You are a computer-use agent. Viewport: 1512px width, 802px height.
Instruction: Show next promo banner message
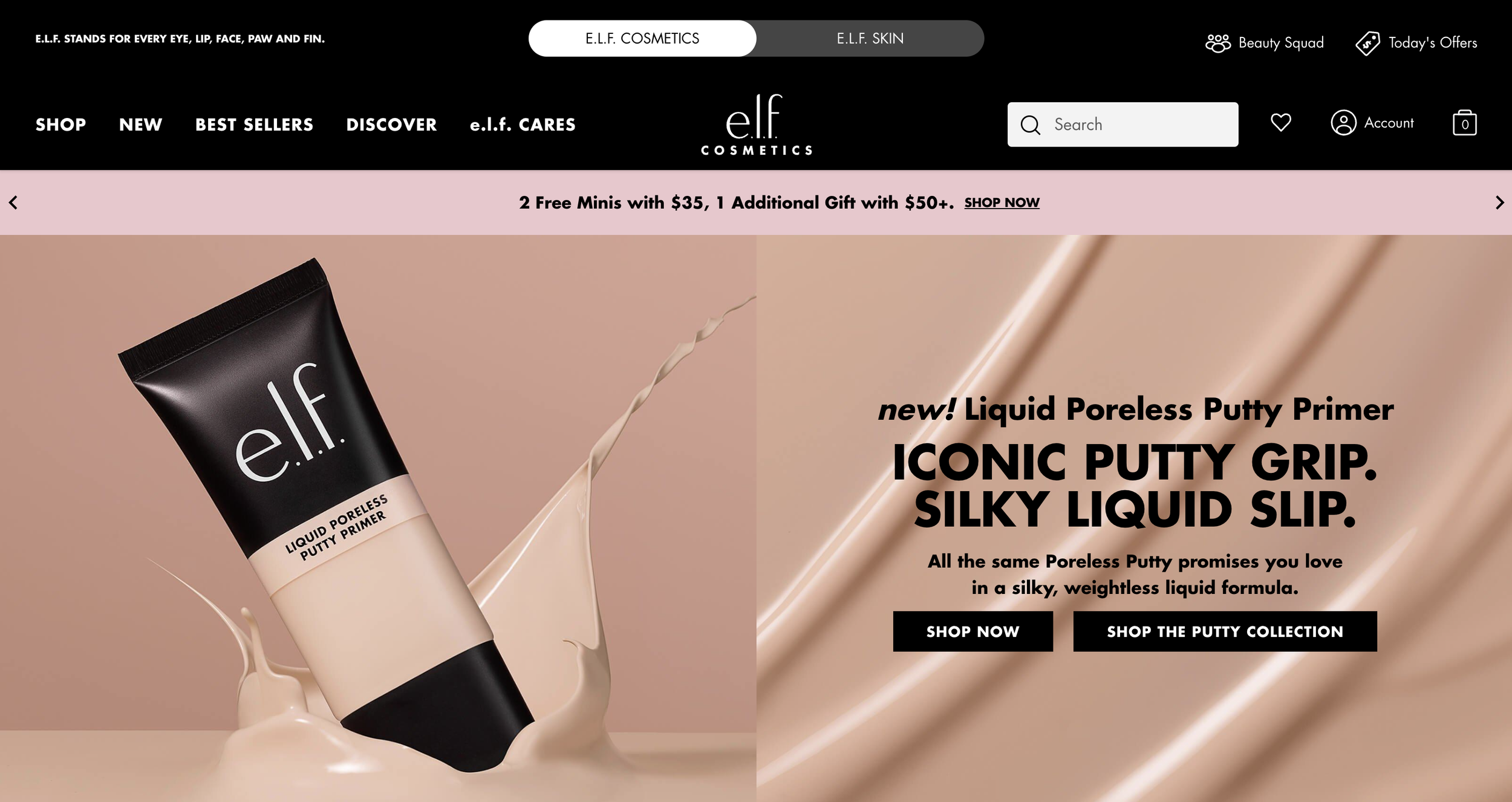[1499, 203]
